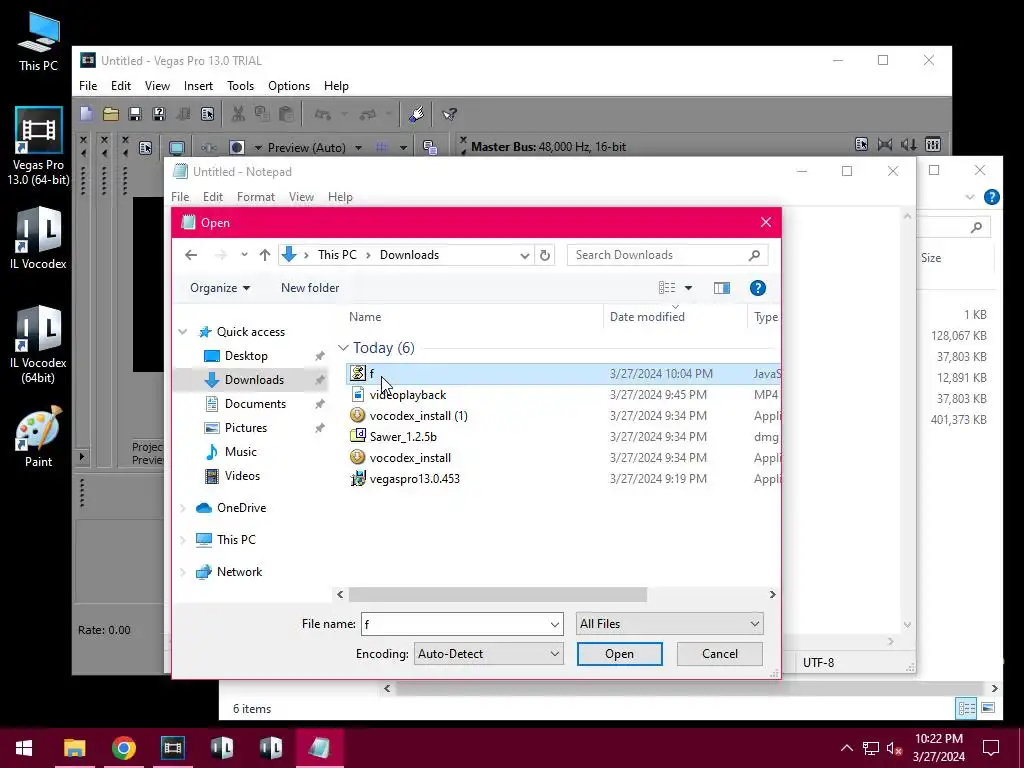1024x768 pixels.
Task: Click Windows Start button
Action: click(24, 748)
